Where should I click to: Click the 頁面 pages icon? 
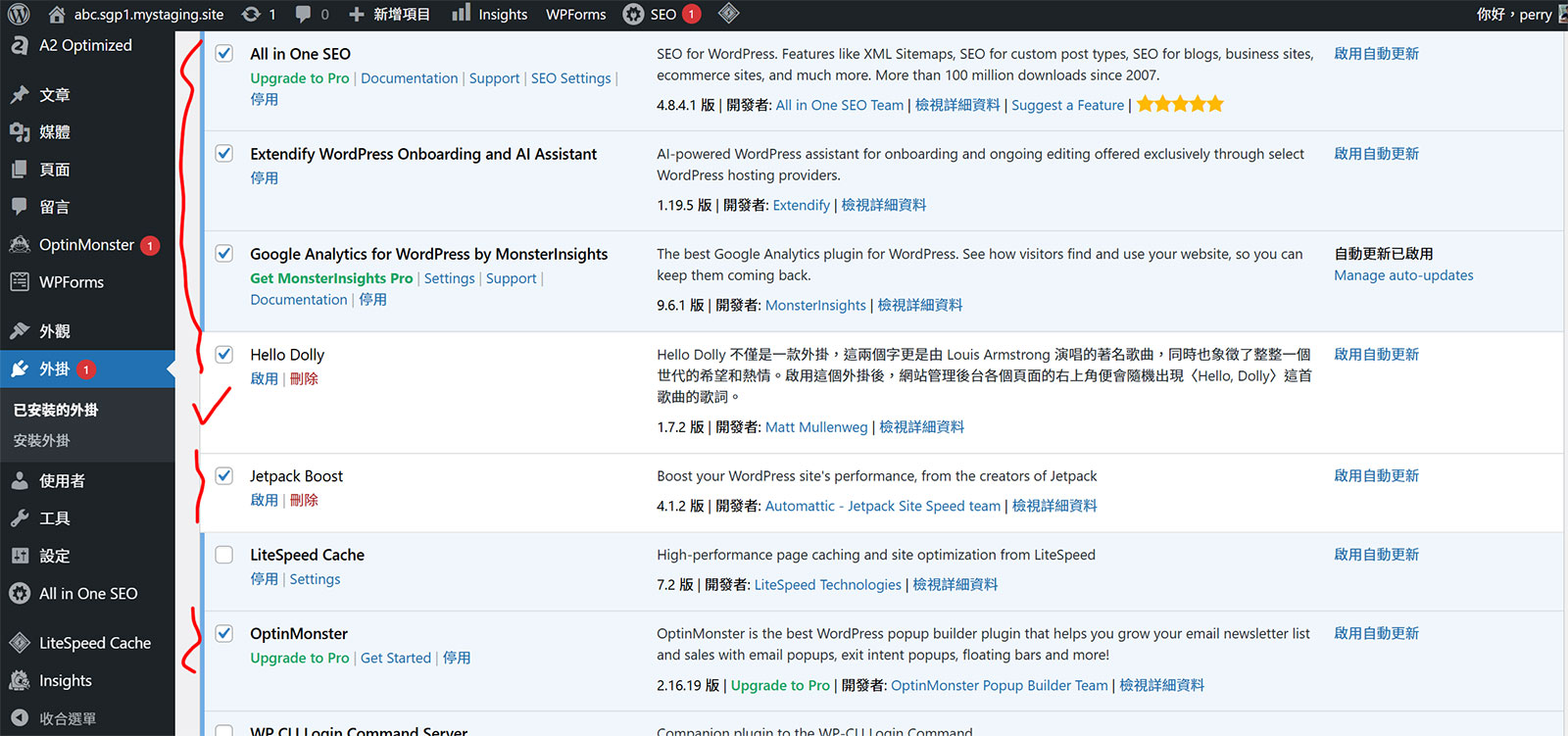20,170
